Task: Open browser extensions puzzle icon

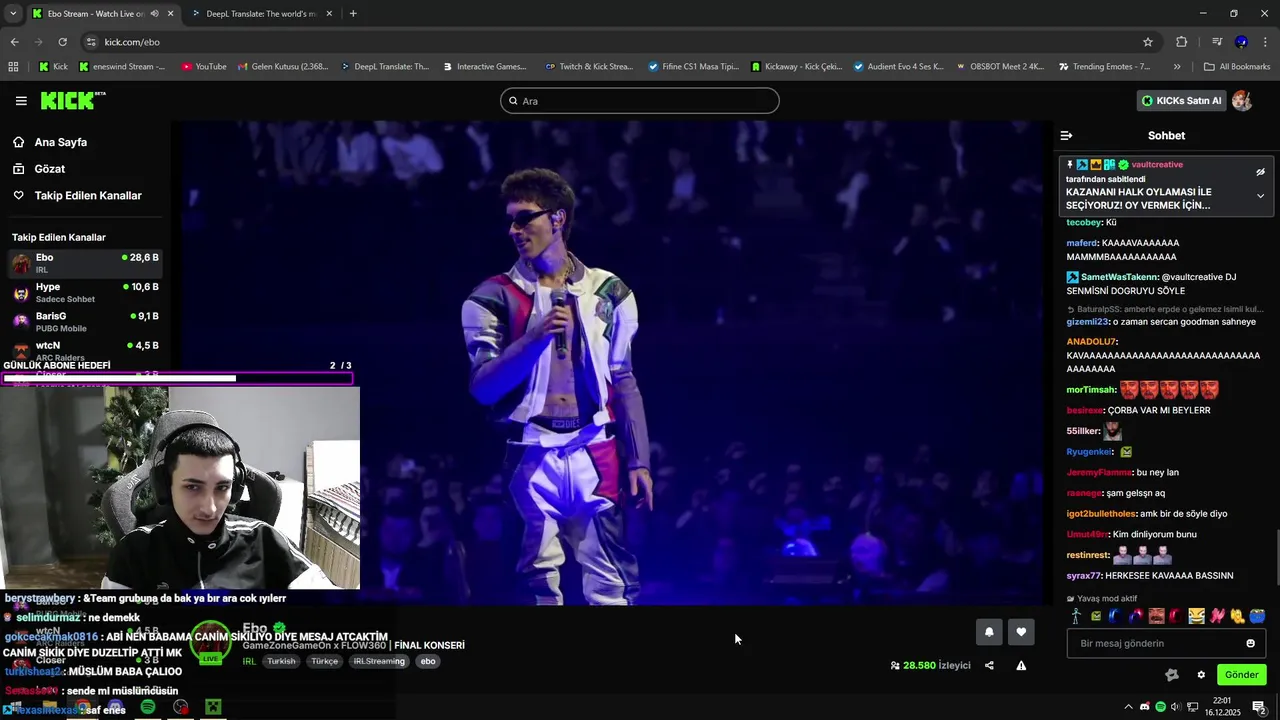Action: pos(1181,42)
